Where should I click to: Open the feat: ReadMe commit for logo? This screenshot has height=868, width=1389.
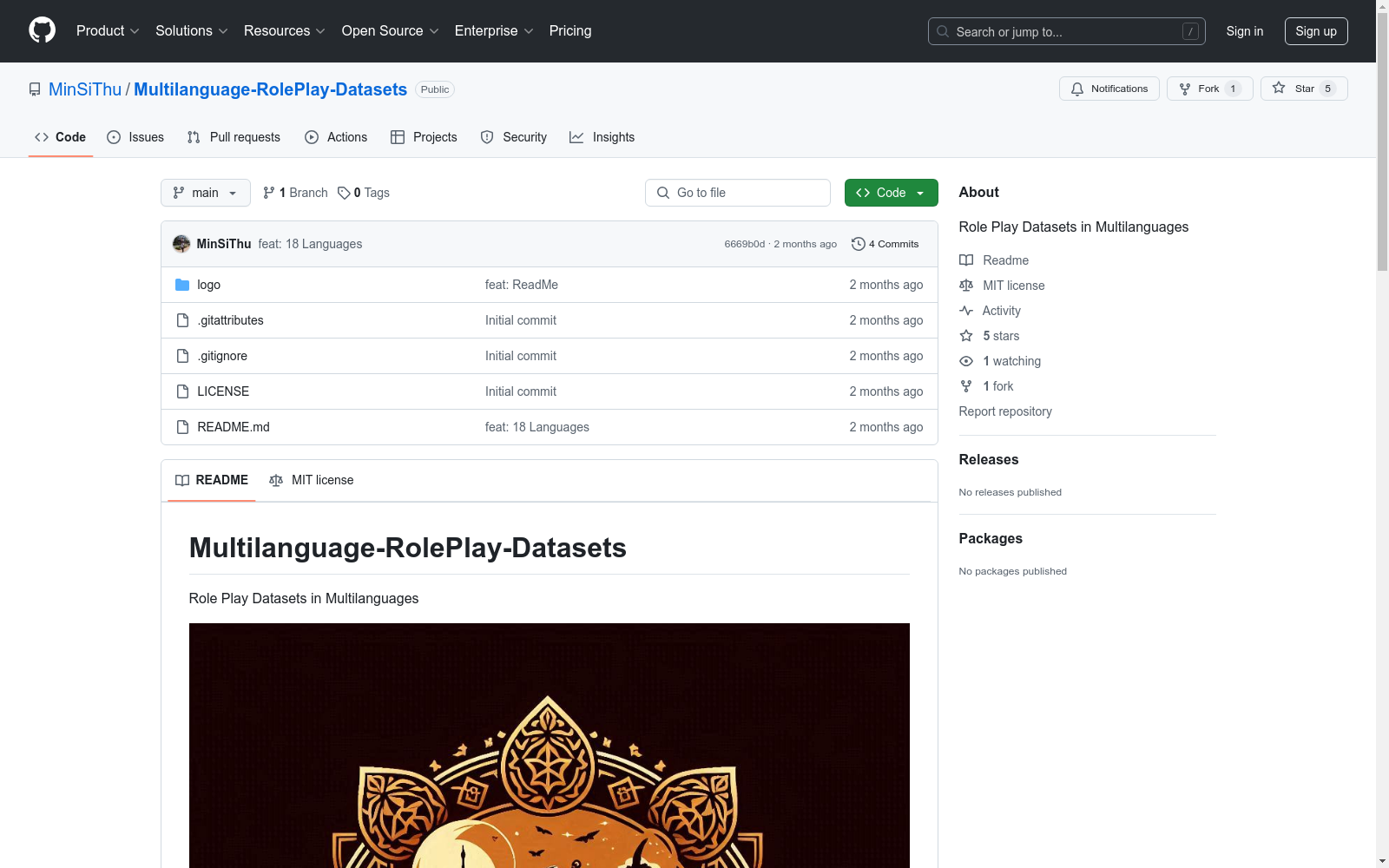[x=522, y=285]
